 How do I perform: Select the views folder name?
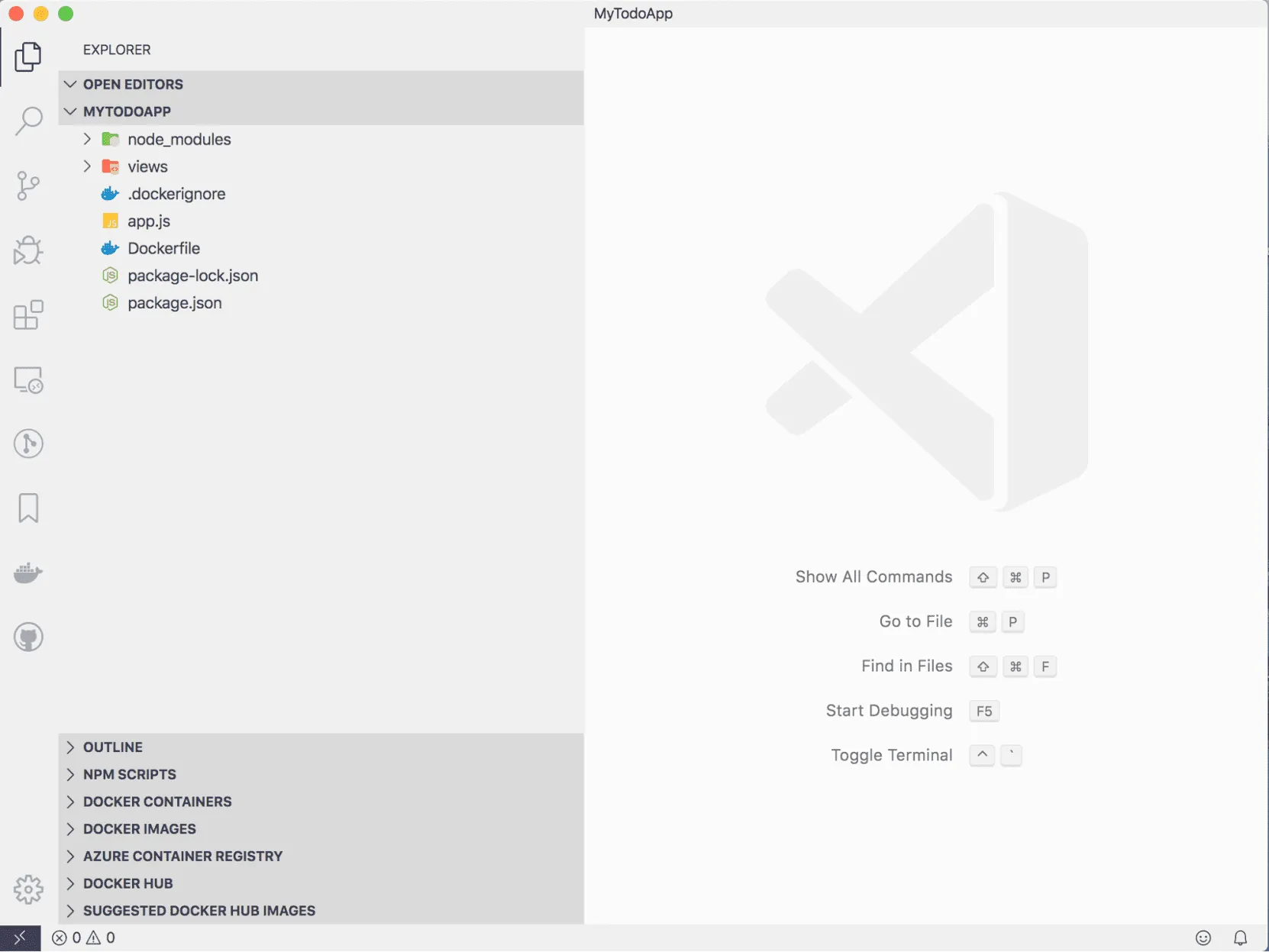(147, 166)
